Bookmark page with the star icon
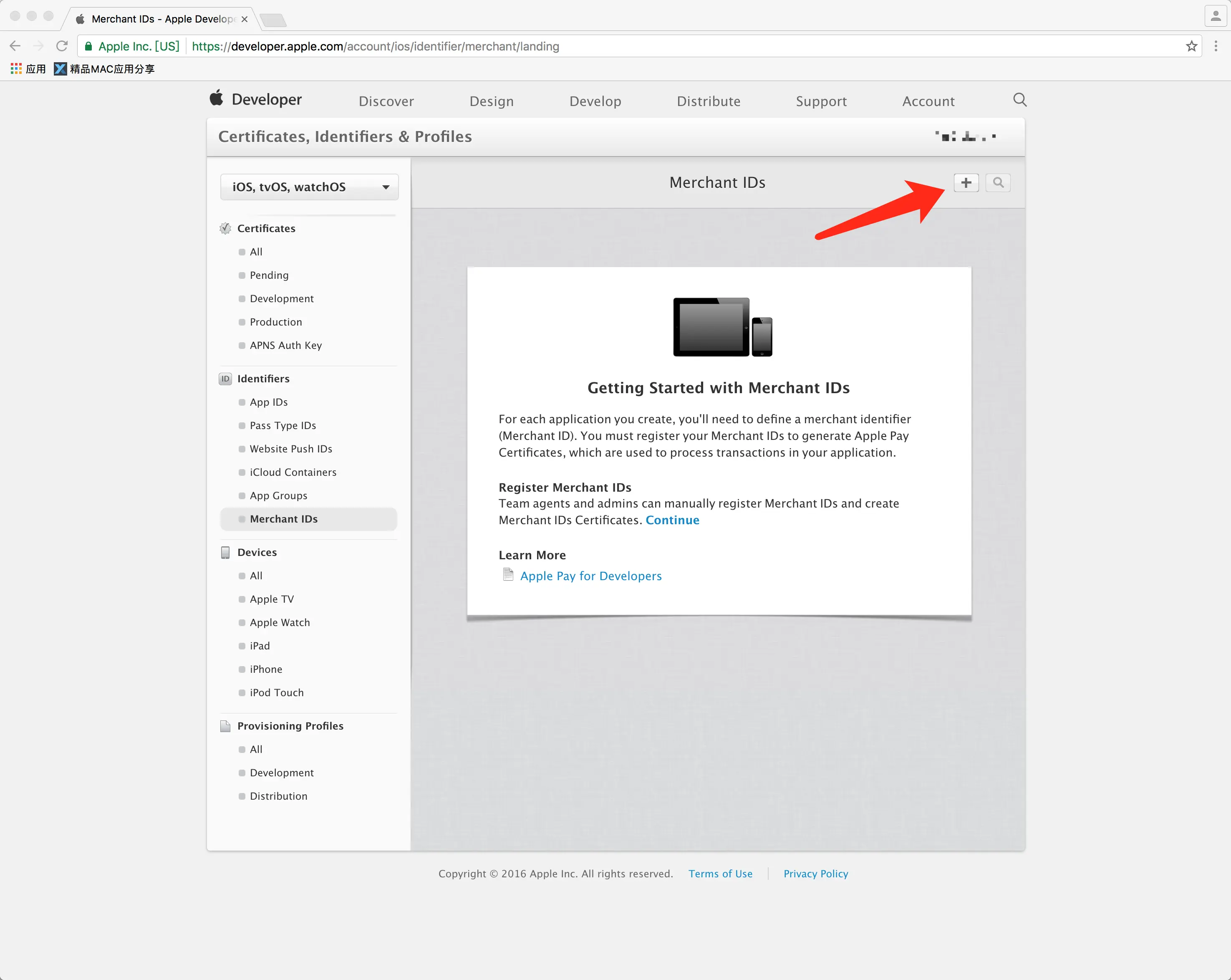Screen dimensions: 1231x980 [1191, 46]
